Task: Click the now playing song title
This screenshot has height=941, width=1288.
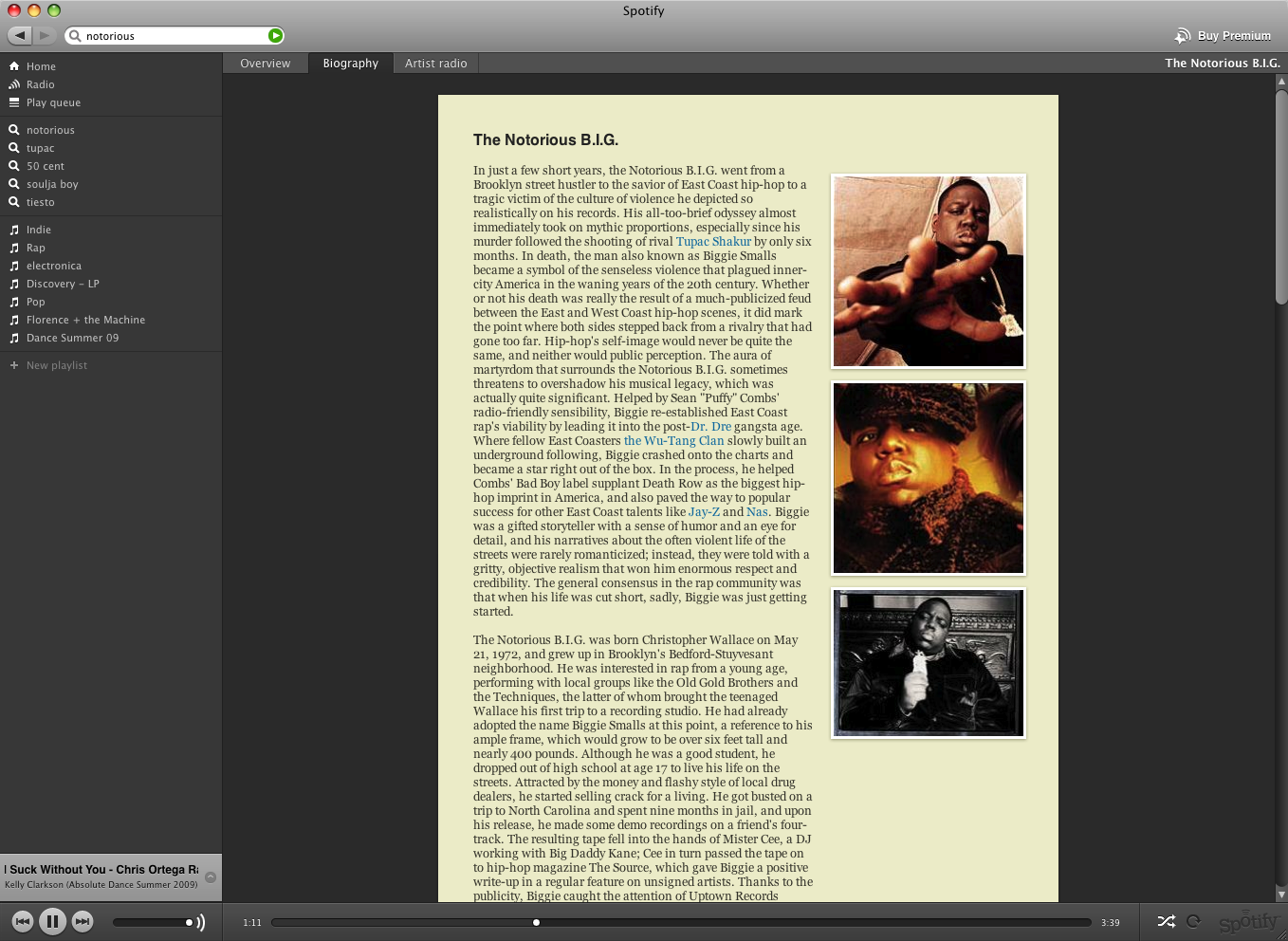Action: [x=101, y=870]
